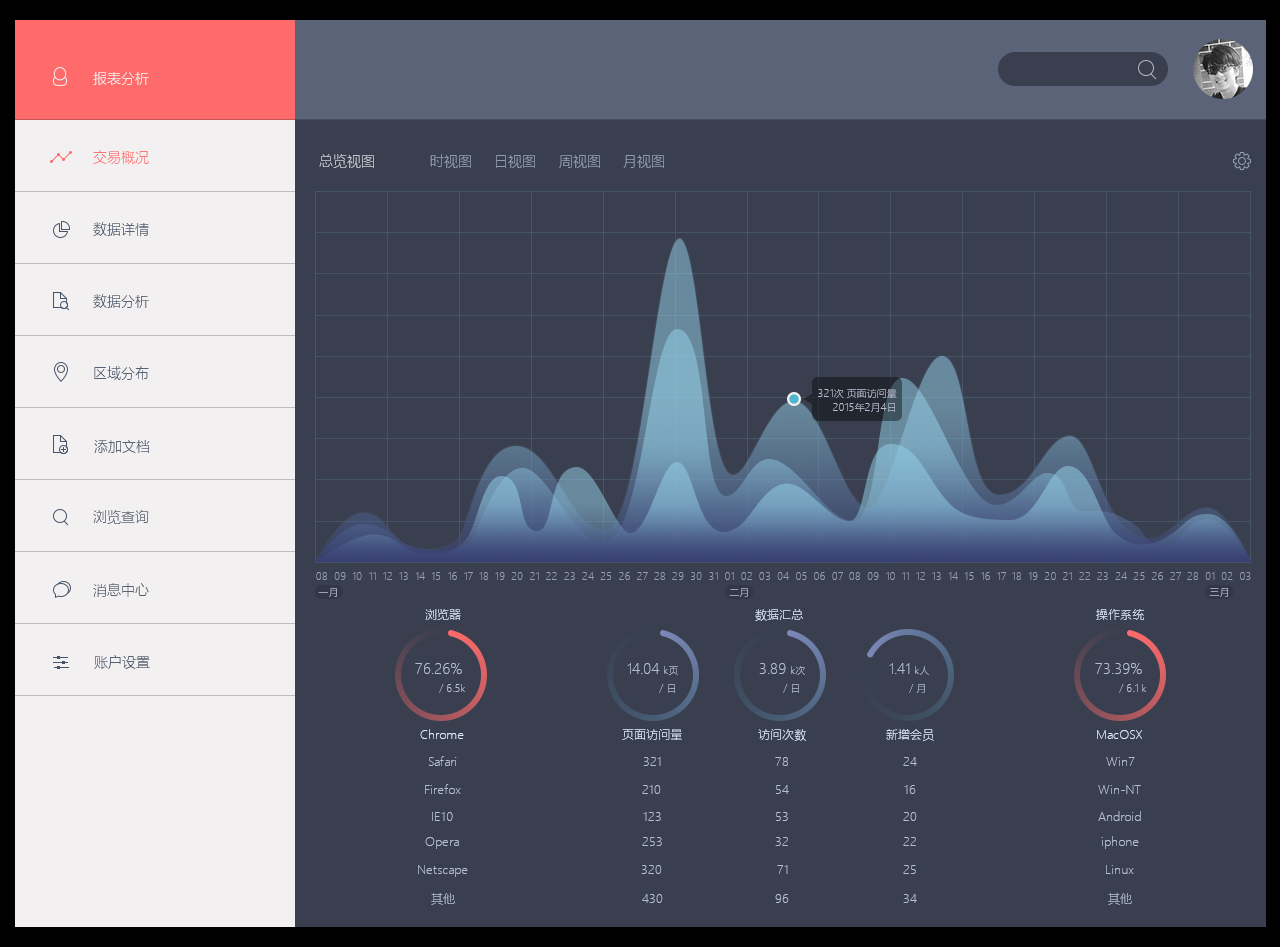Screen dimensions: 1280x947
Task: Open the user avatar profile picture
Action: pos(1223,69)
